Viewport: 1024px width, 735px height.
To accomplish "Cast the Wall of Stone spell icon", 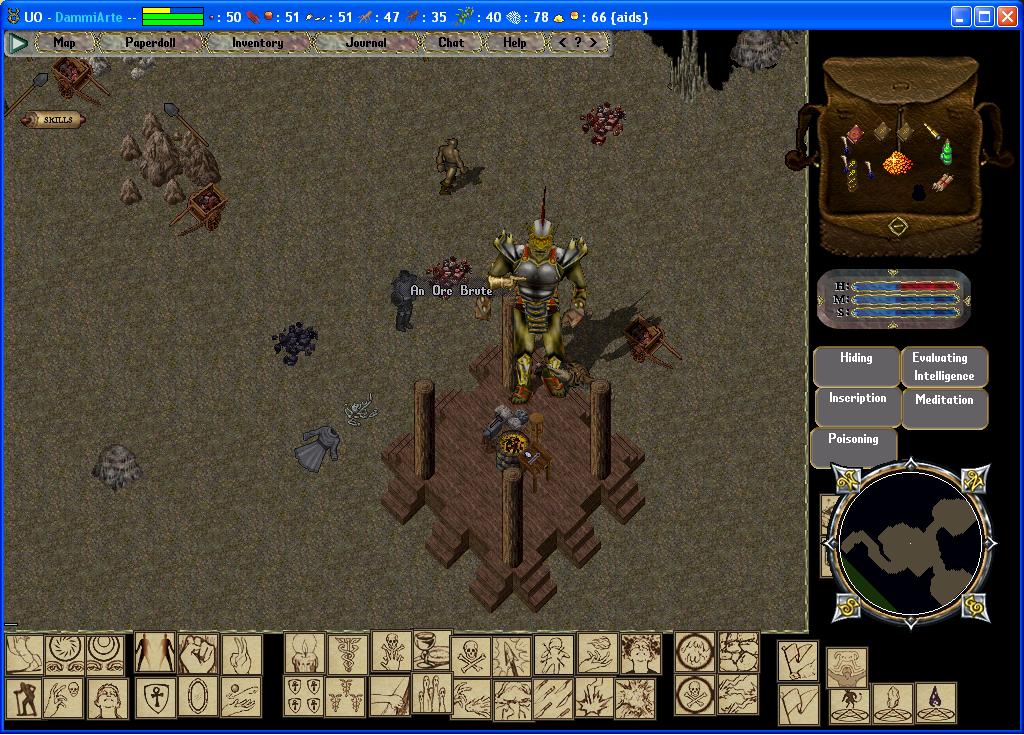I will (739, 651).
